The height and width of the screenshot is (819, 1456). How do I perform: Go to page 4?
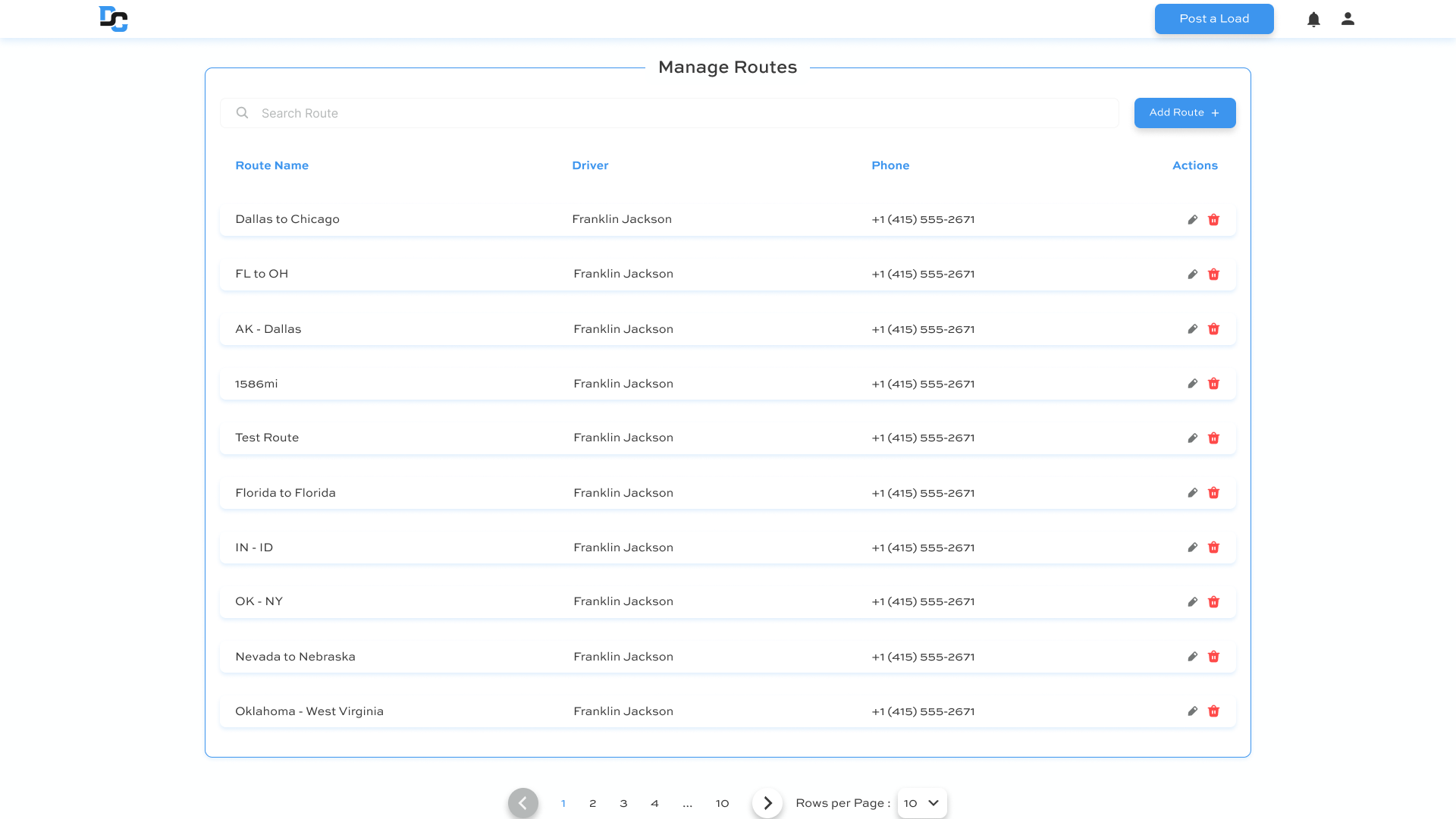tap(654, 803)
